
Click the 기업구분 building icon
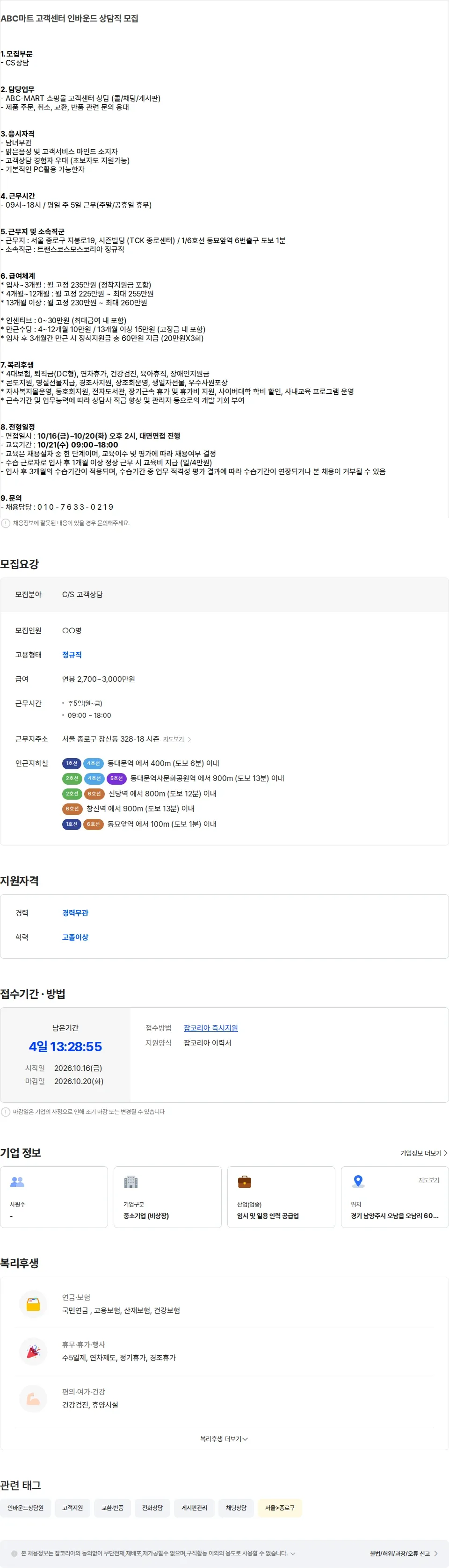pos(131,1181)
